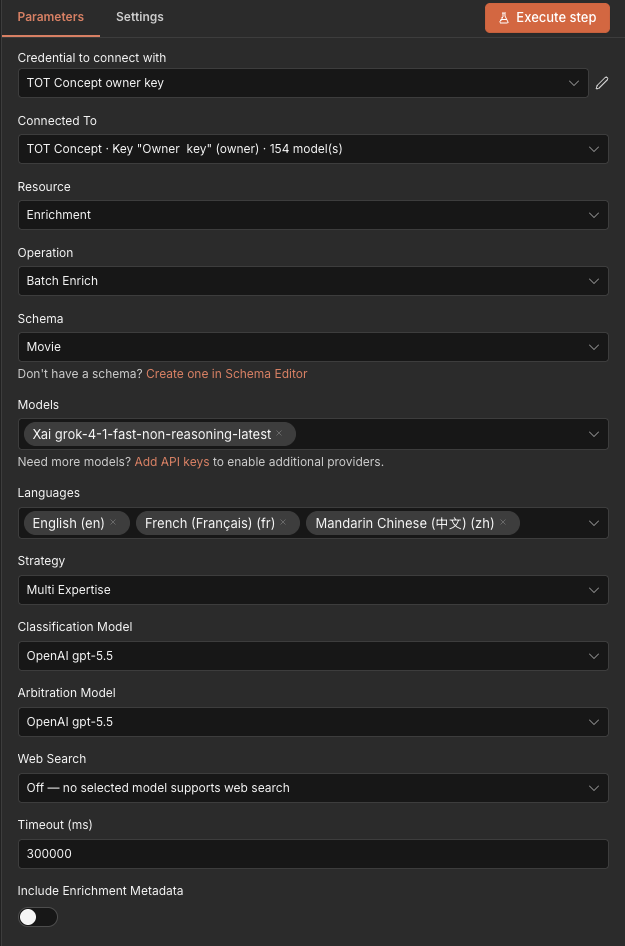This screenshot has width=625, height=946.
Task: Open the Web Search dropdown
Action: click(313, 788)
